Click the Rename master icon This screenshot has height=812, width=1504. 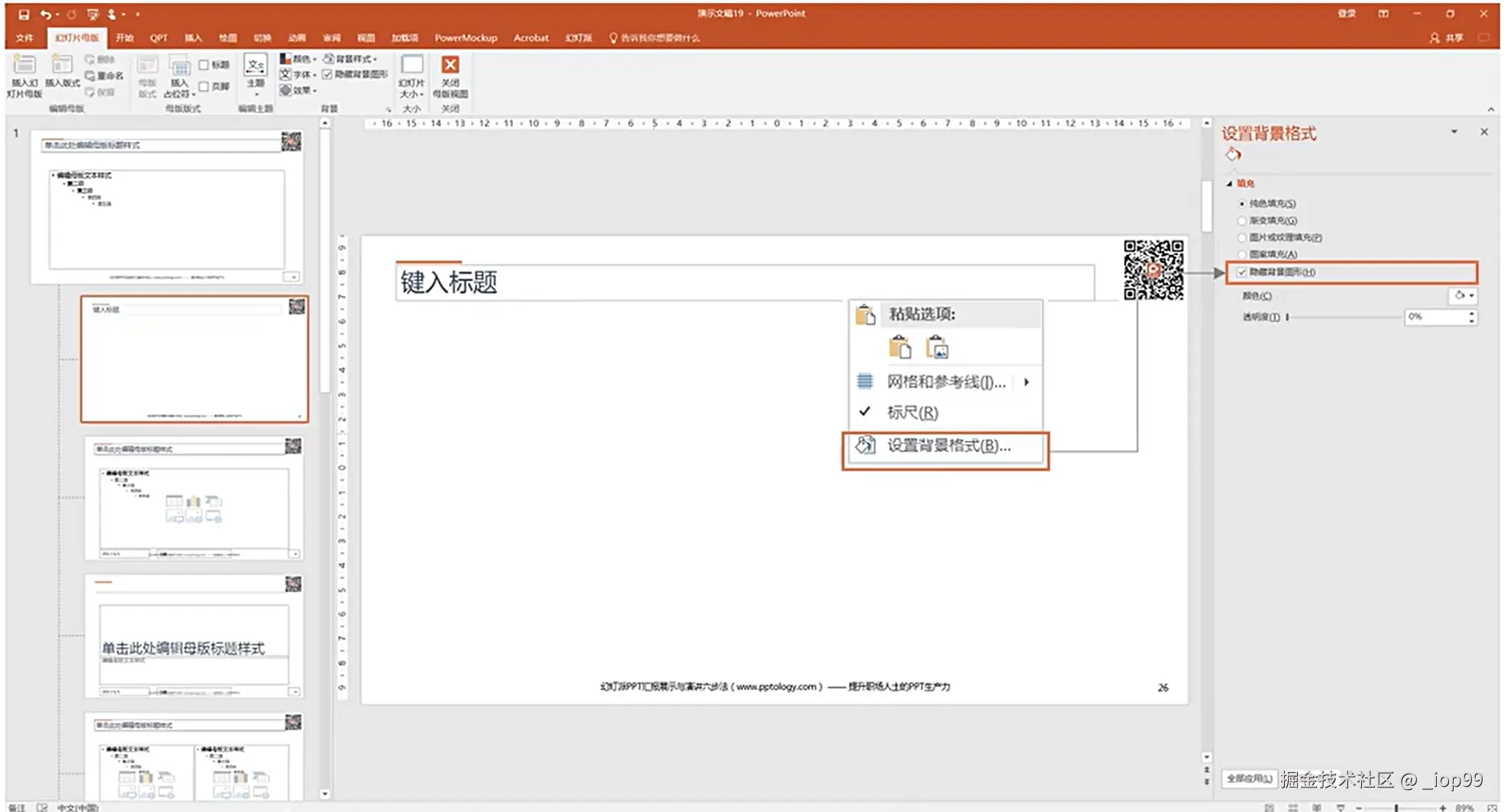click(x=90, y=76)
